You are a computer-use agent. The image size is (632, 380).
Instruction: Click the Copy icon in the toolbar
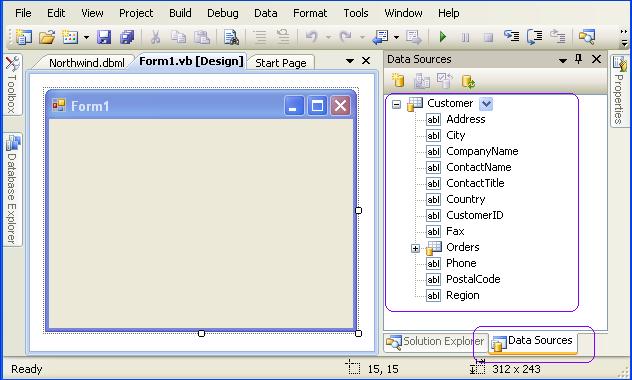[178, 37]
